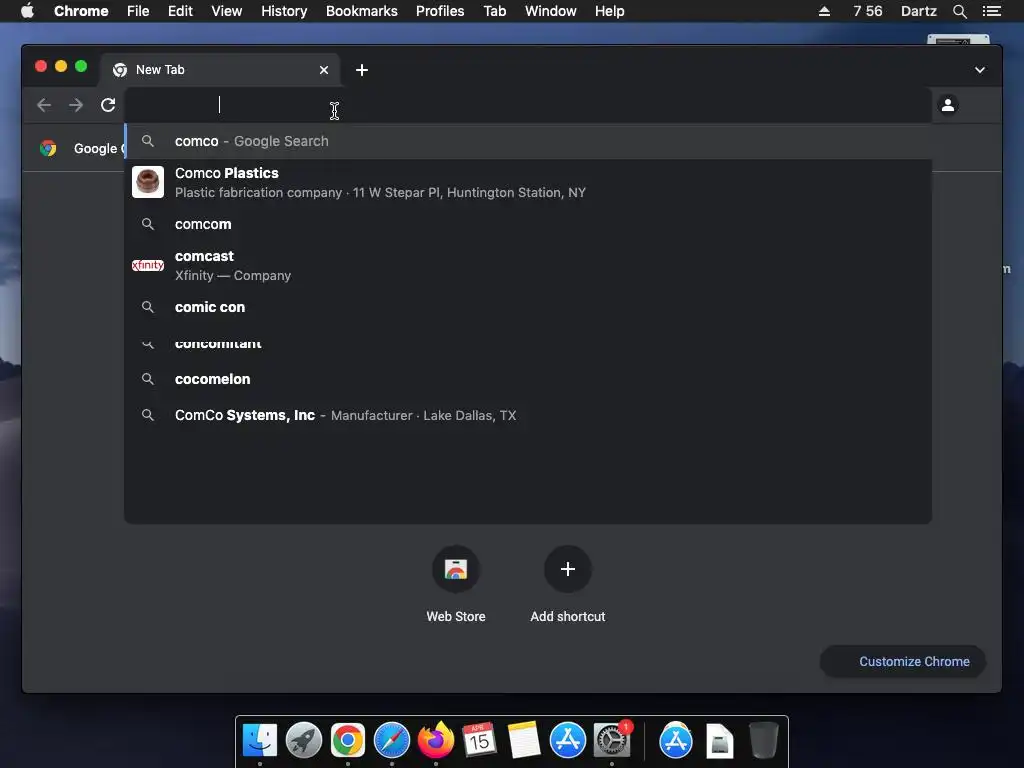
Task: Click the eject icon in menu bar
Action: click(824, 11)
